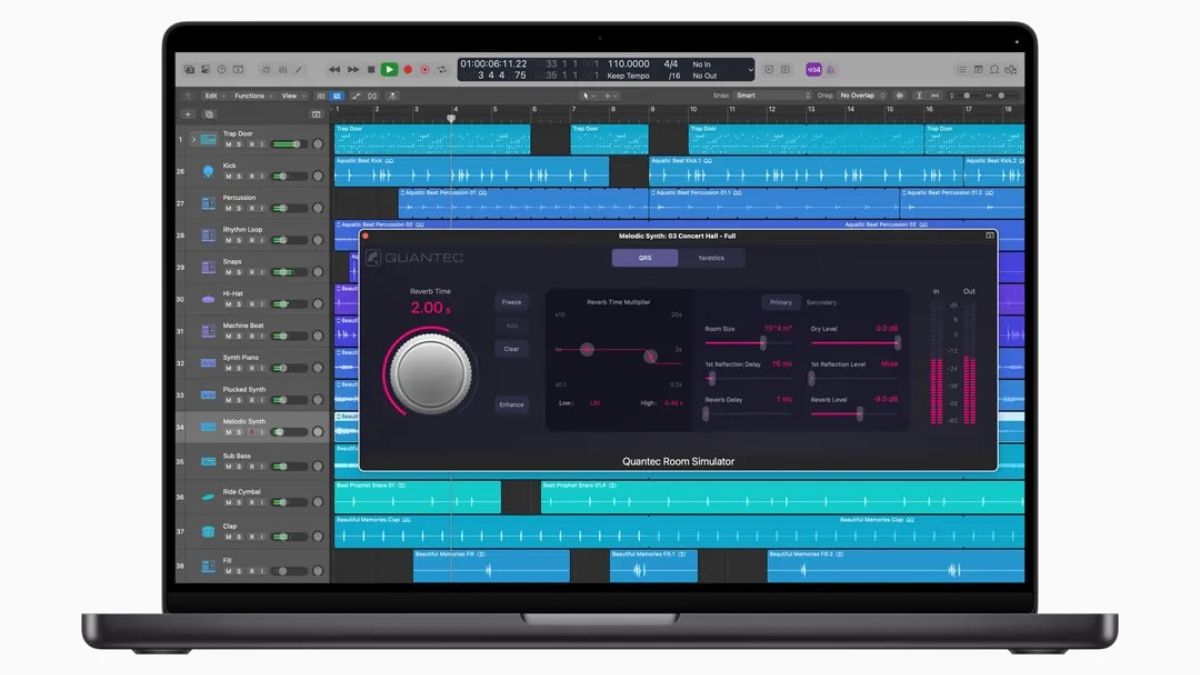Mute the Kick track

tap(228, 176)
